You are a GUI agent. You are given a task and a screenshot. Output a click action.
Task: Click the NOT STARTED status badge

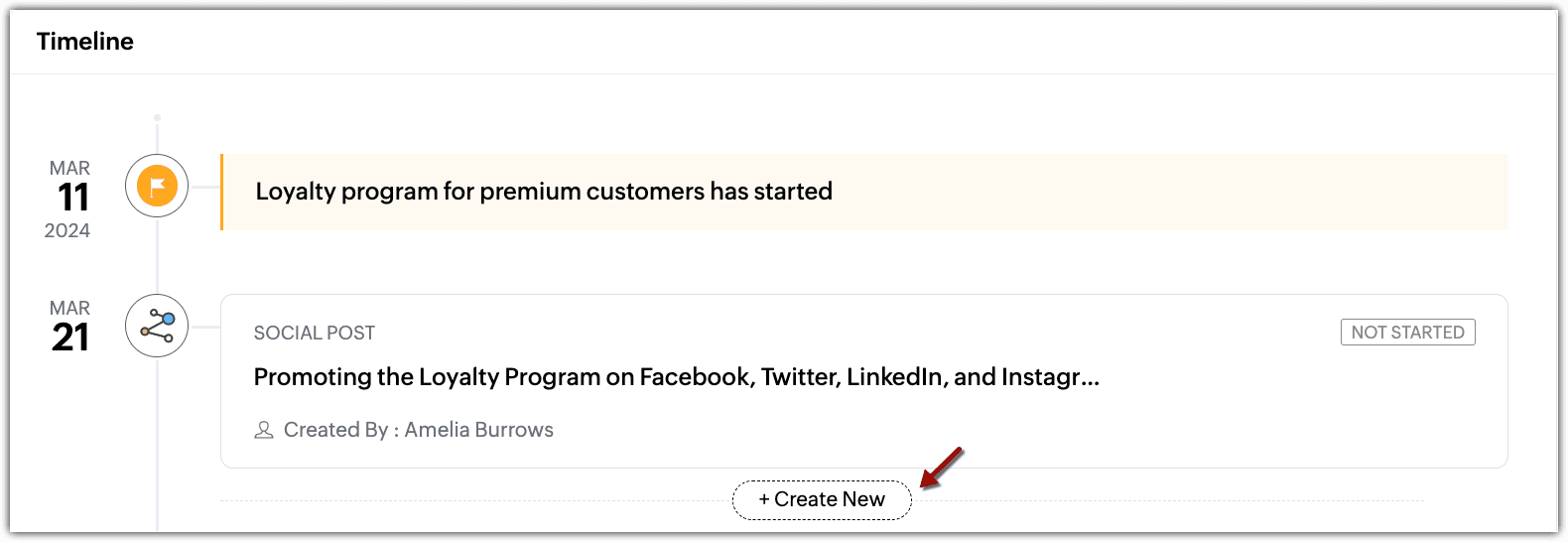pos(1407,333)
